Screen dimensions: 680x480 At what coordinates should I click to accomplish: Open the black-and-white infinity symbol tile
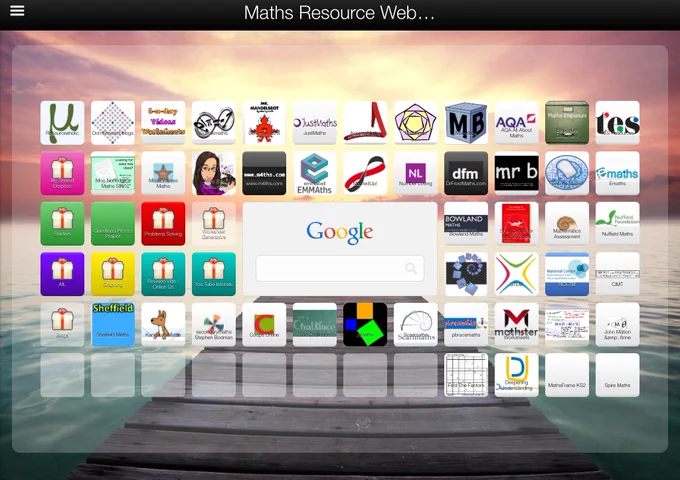[x=214, y=123]
